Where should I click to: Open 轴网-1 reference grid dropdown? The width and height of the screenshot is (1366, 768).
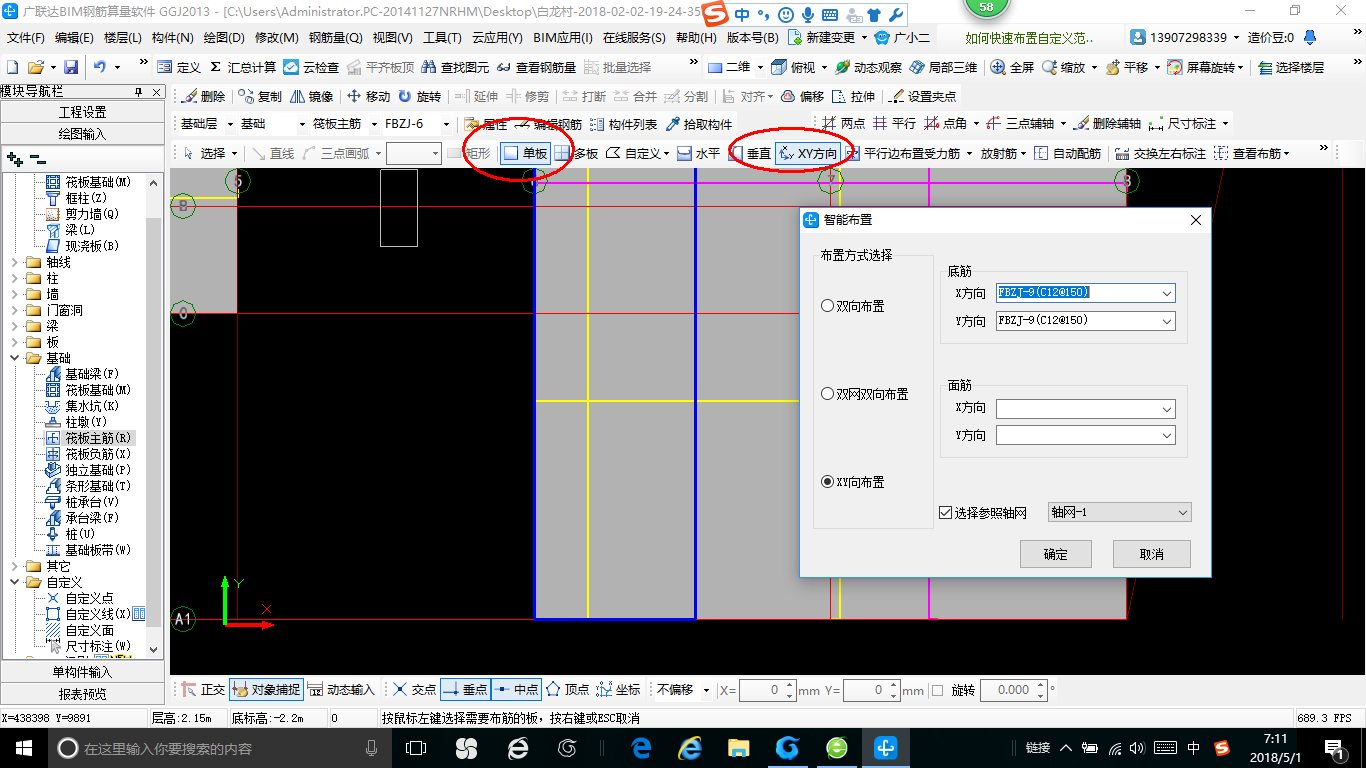[x=1183, y=512]
